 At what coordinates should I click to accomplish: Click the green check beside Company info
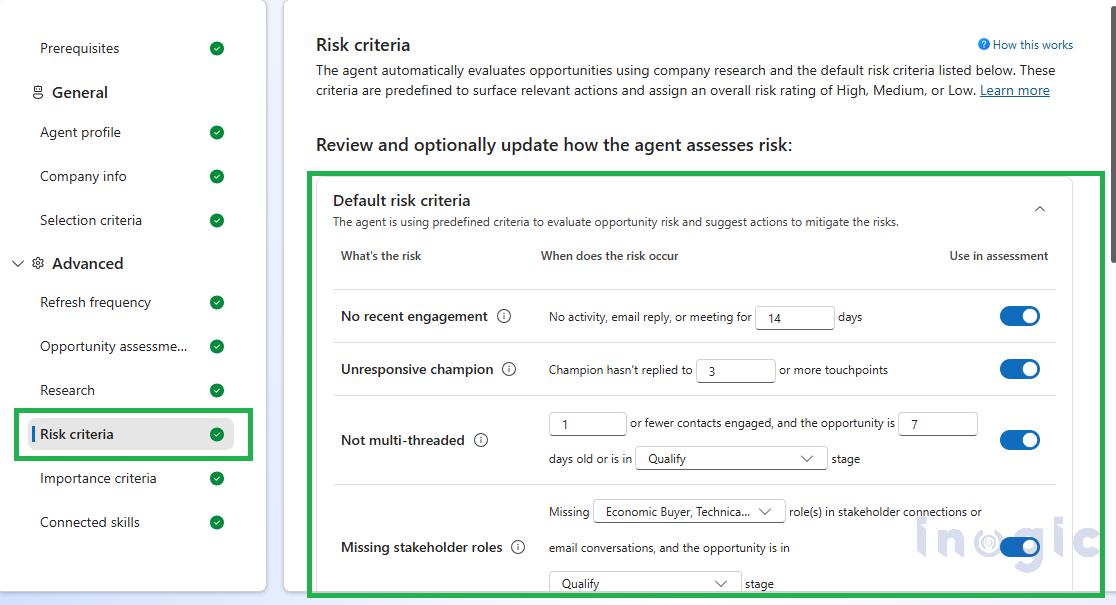click(217, 177)
